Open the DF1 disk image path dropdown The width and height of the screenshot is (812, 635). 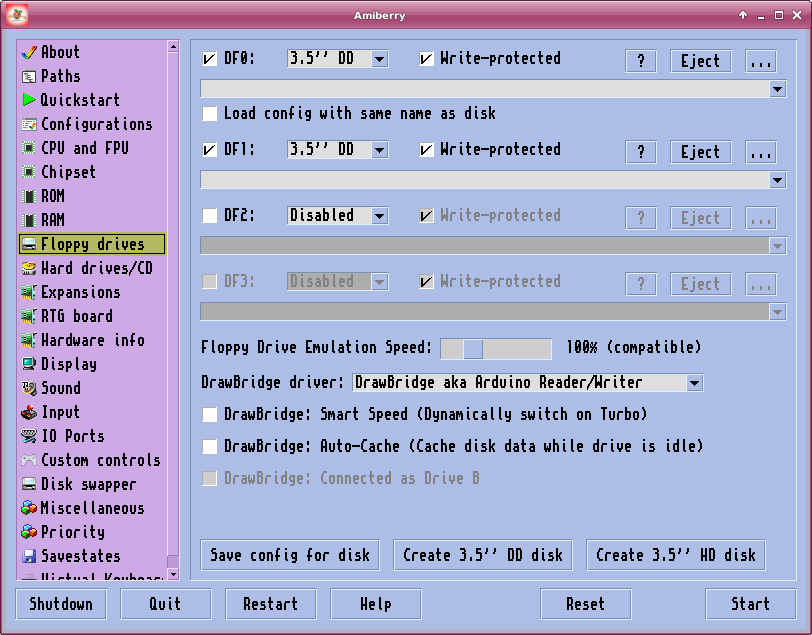(x=777, y=180)
